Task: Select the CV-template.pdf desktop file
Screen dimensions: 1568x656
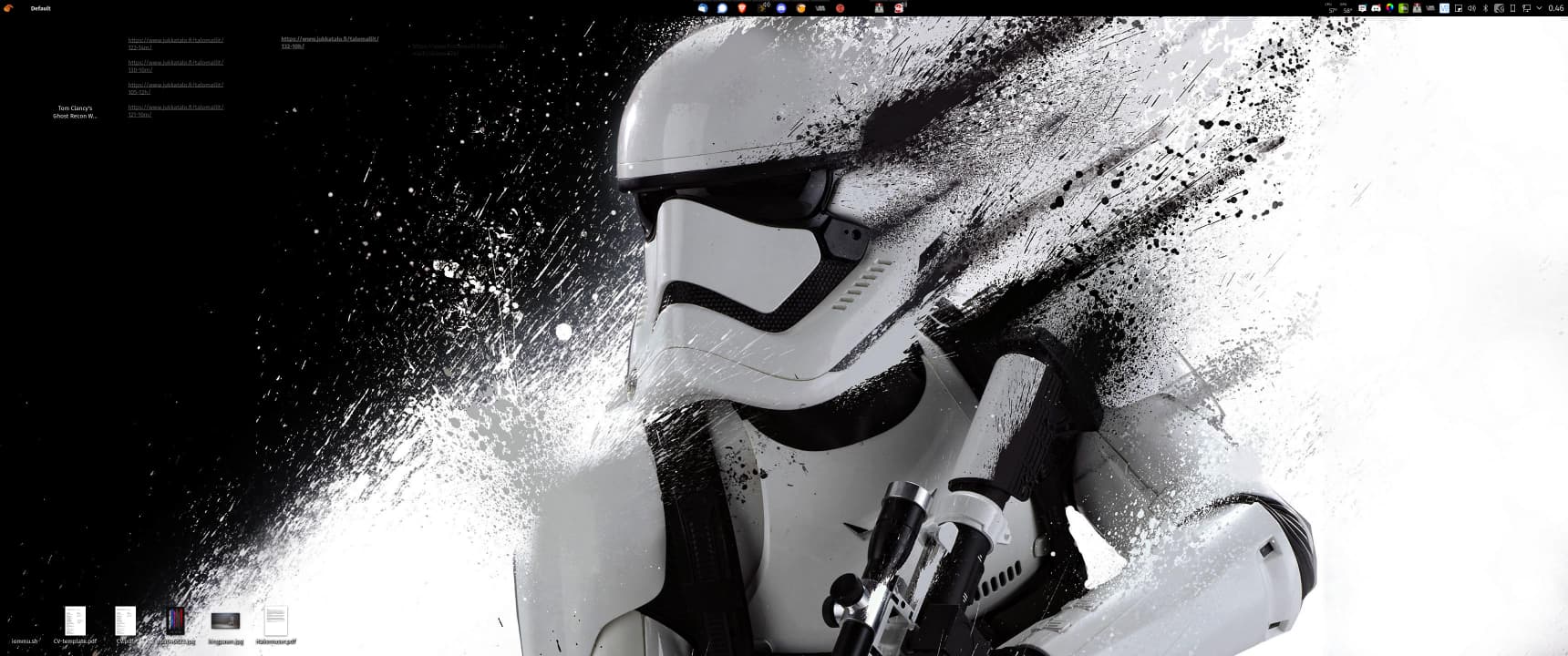Action: pos(75,625)
